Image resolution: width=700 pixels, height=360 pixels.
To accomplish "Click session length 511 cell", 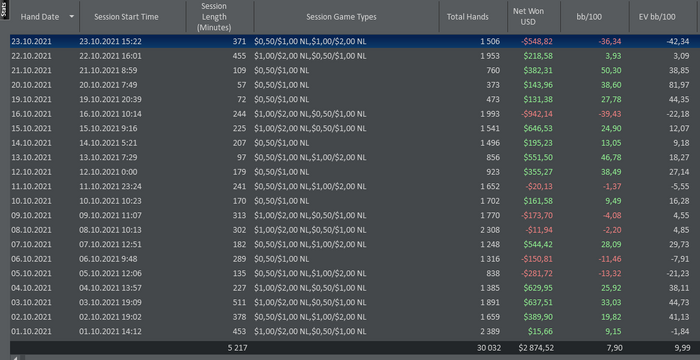I will tap(239, 303).
